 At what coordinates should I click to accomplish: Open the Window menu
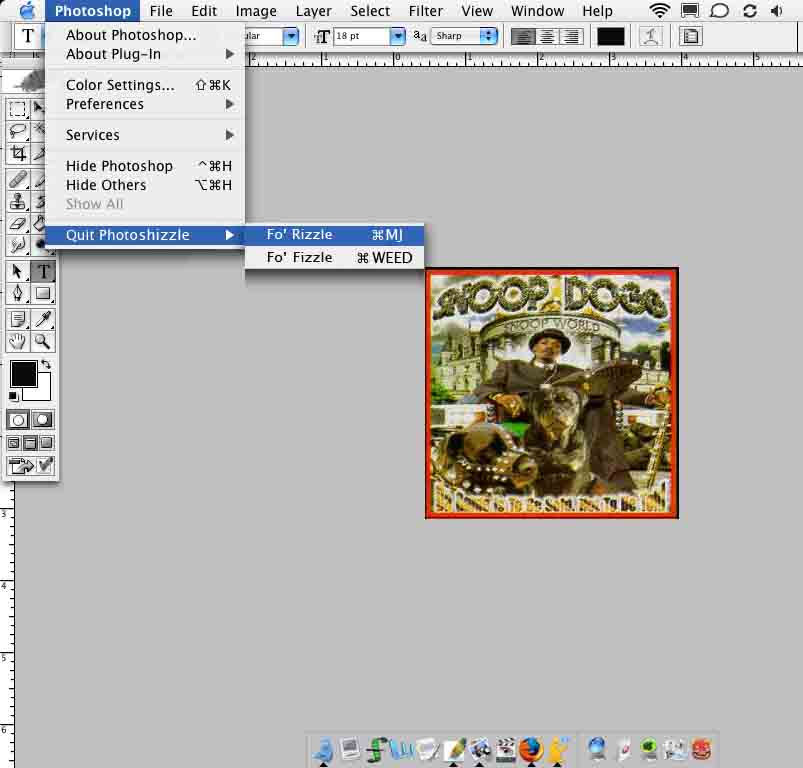click(x=538, y=11)
